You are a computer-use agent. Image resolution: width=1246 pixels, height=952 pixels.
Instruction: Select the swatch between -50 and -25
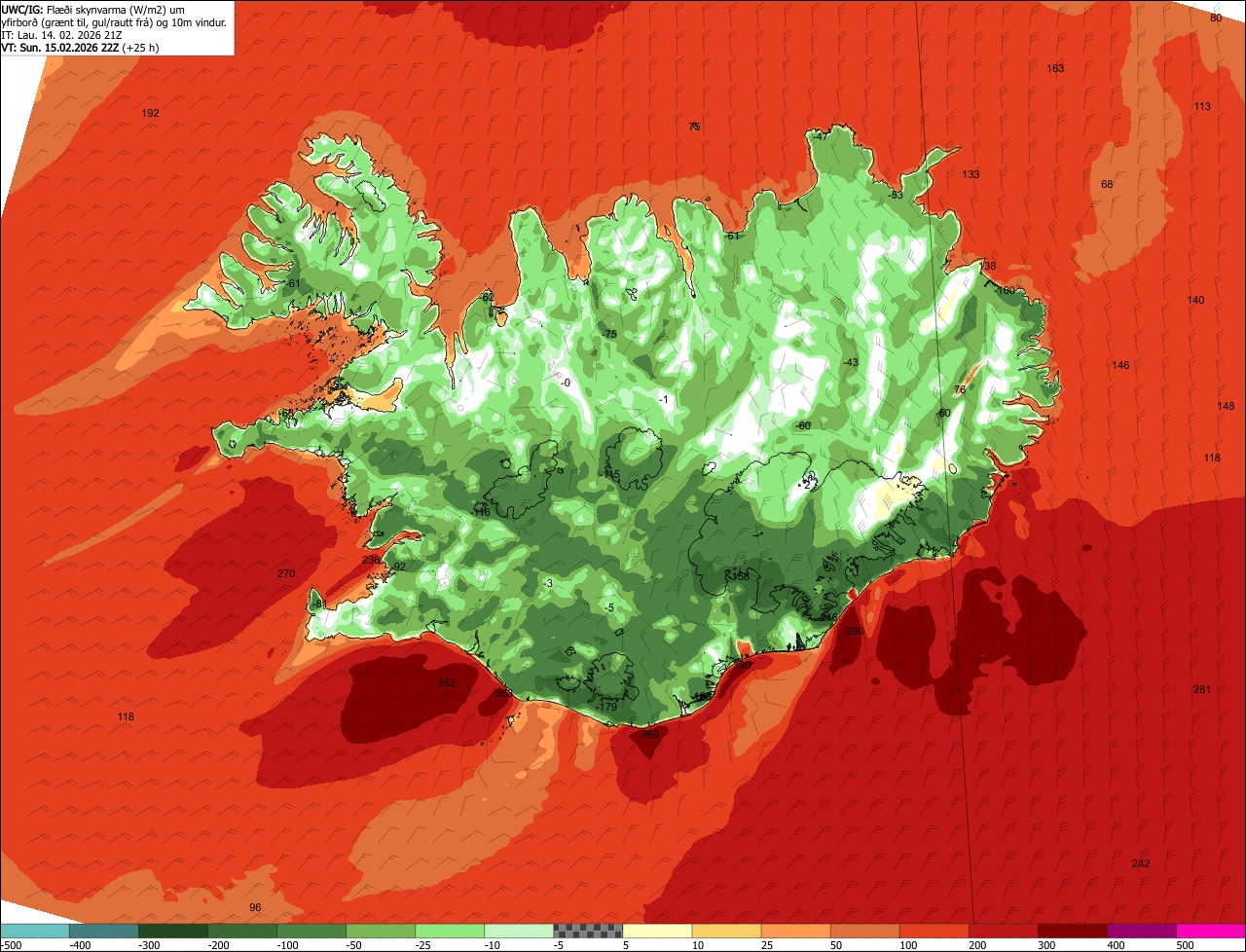[381, 931]
